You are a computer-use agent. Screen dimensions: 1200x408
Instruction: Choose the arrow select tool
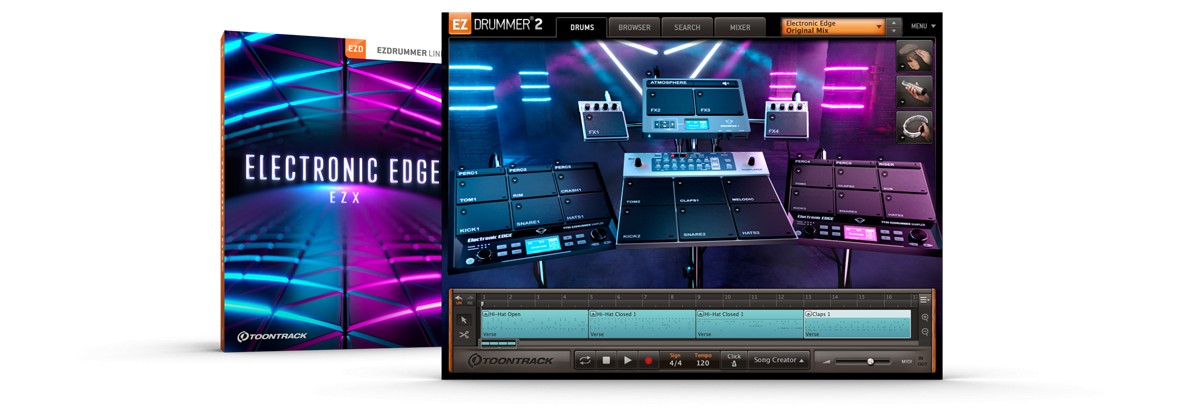tap(464, 320)
